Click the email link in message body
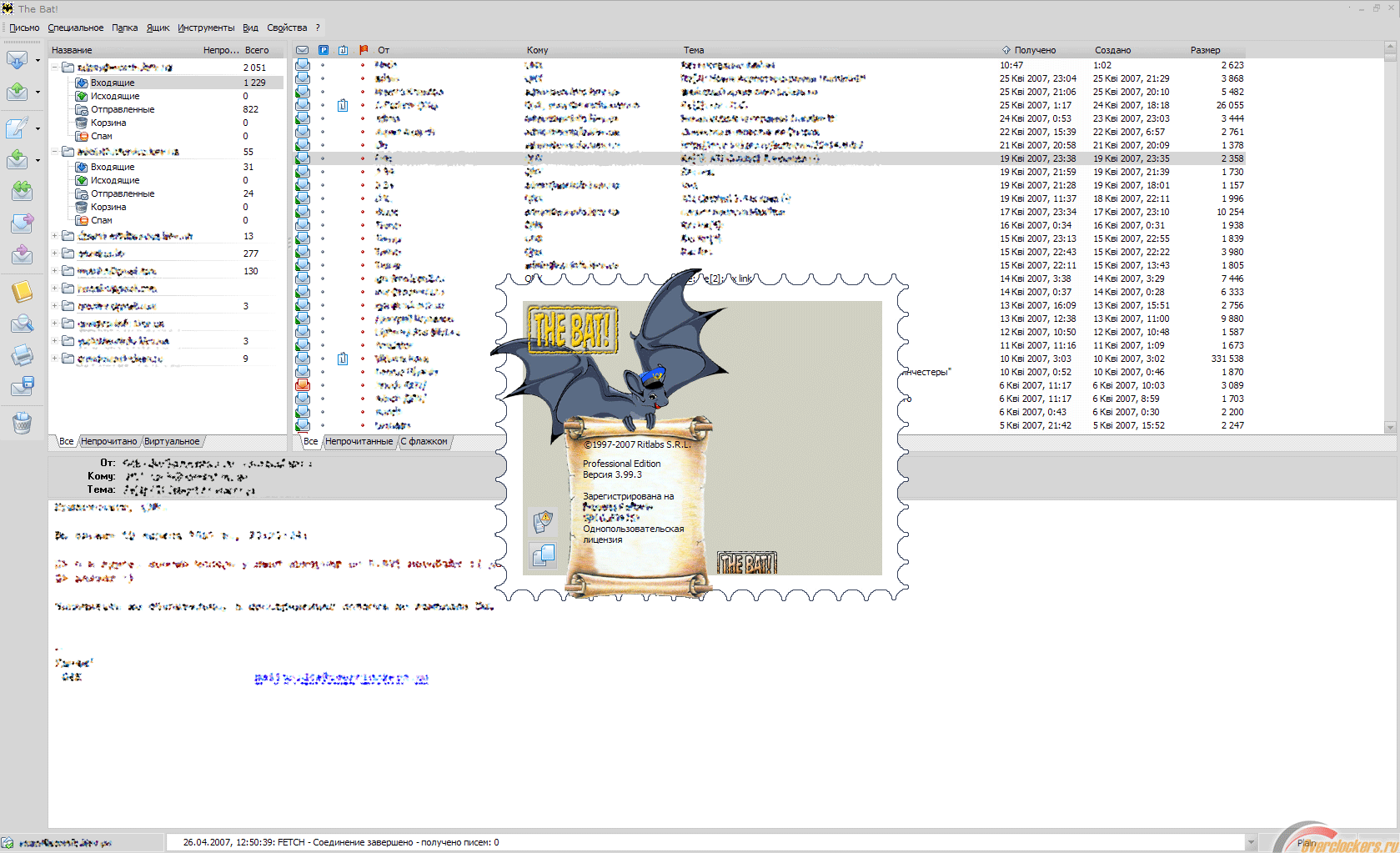Image resolution: width=1400 pixels, height=853 pixels. 341,679
